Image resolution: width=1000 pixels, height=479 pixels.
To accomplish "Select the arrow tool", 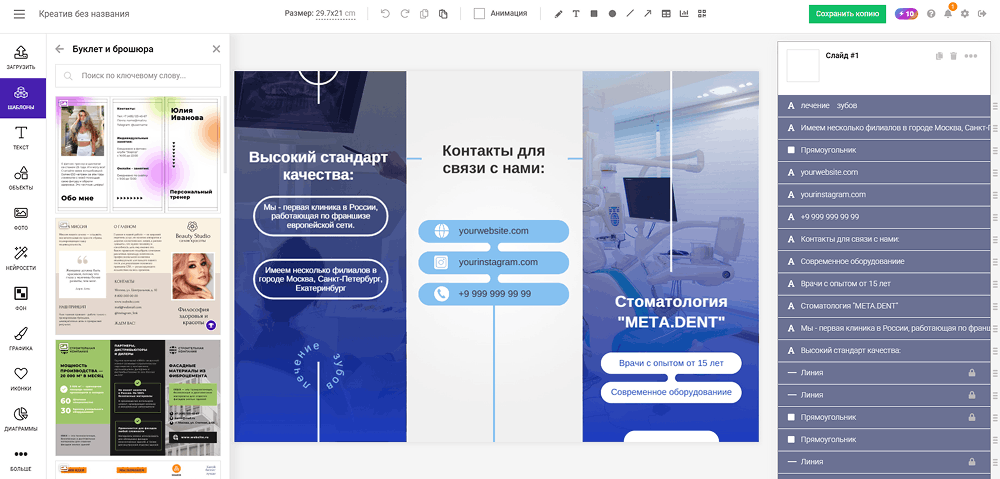I will click(x=648, y=13).
